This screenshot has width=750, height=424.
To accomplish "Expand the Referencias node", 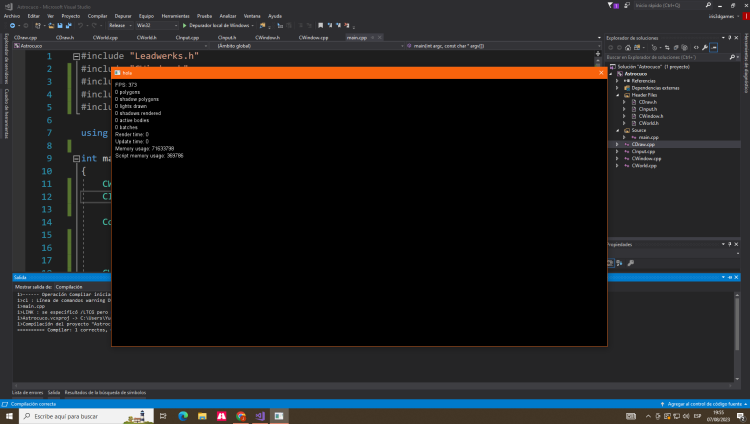I will (617, 81).
